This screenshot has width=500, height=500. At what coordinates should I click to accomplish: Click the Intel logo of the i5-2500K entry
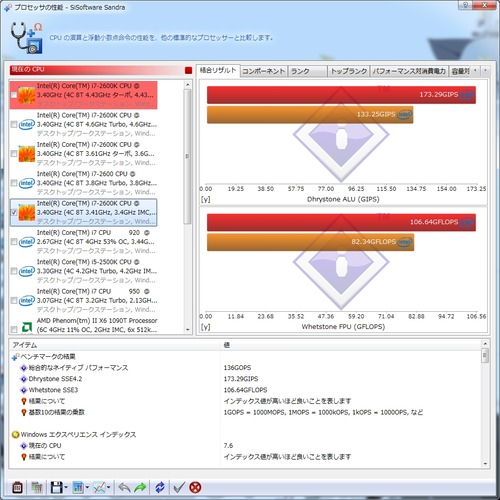27,271
